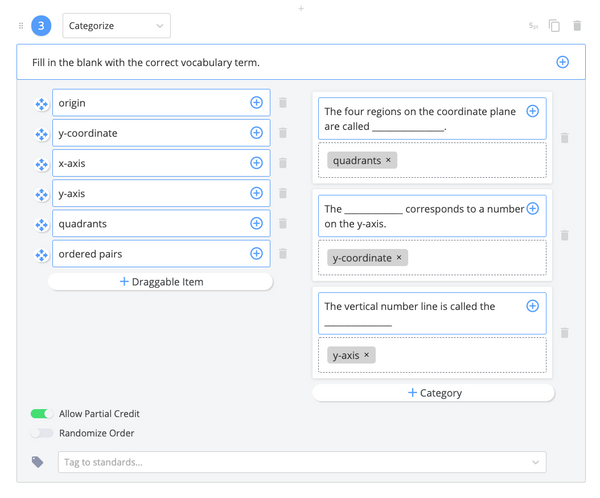
Task: Click the move handle for 'y-axis' item
Action: (x=41, y=194)
